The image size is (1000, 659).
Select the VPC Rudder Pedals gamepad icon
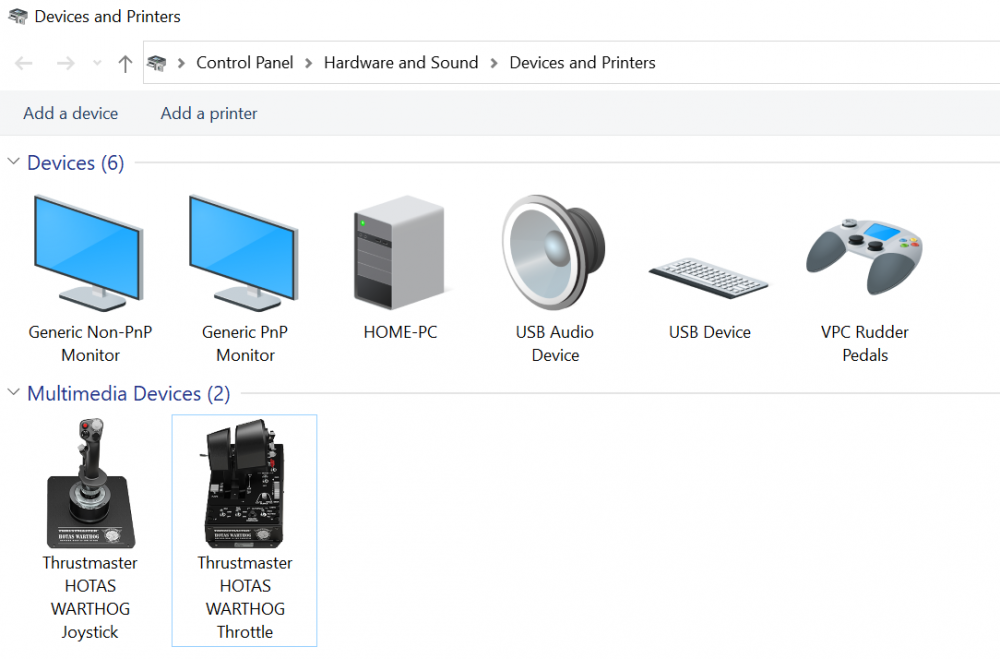pyautogui.click(x=864, y=256)
